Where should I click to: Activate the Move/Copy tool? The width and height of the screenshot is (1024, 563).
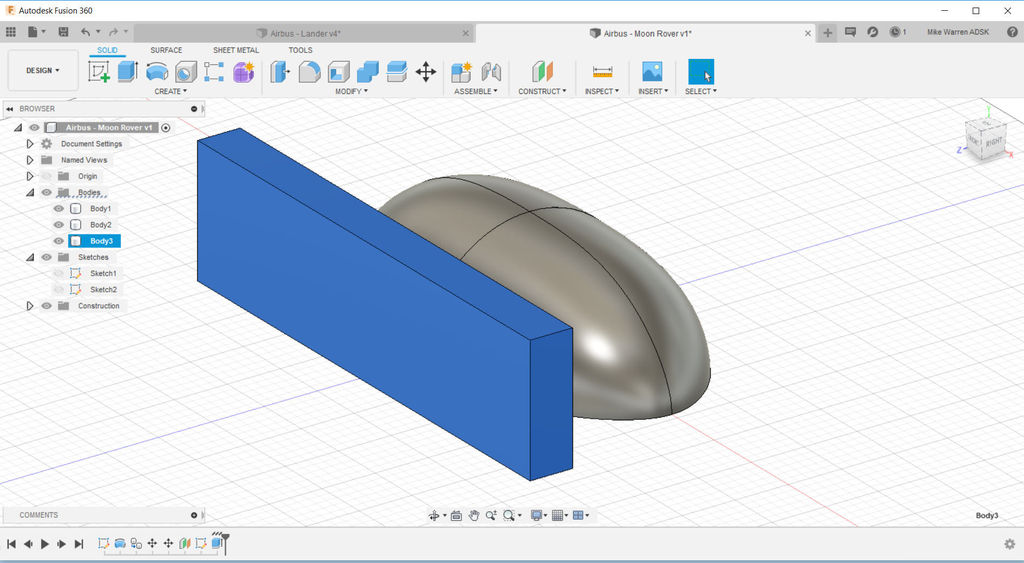(x=426, y=71)
